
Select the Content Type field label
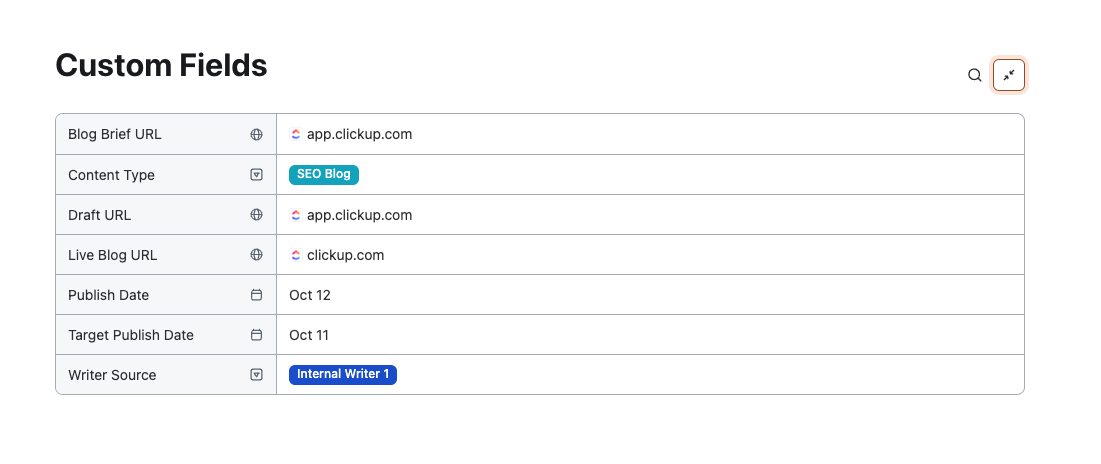[x=111, y=175]
